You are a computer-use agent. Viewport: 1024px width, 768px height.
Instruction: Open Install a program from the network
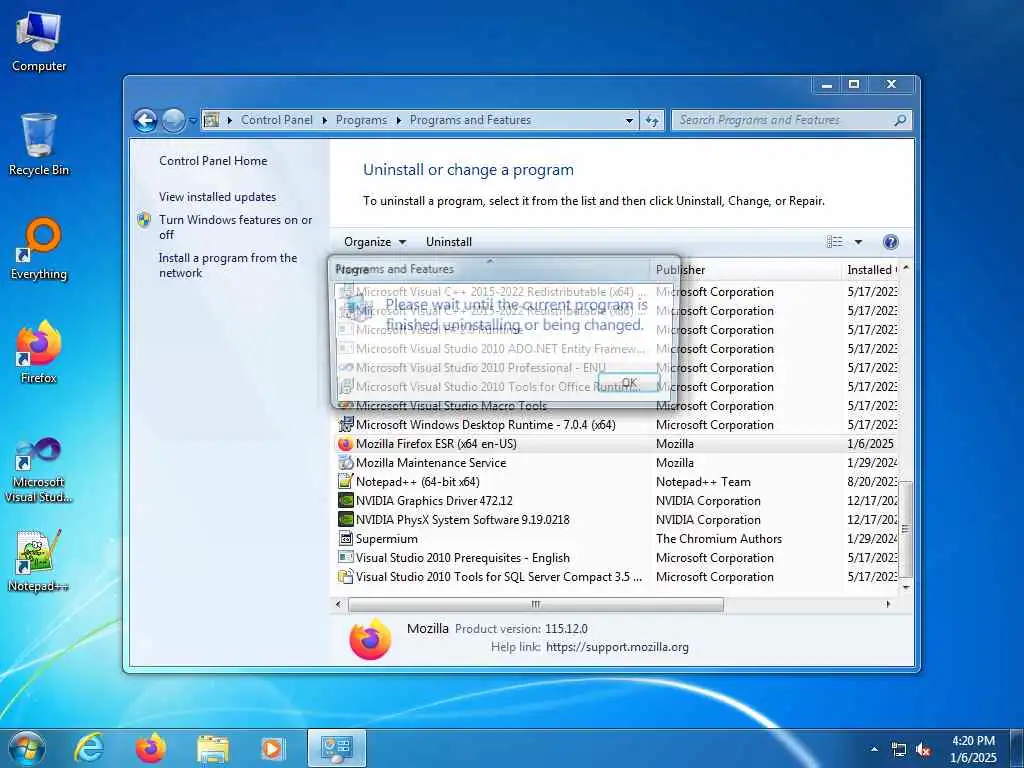coord(228,265)
